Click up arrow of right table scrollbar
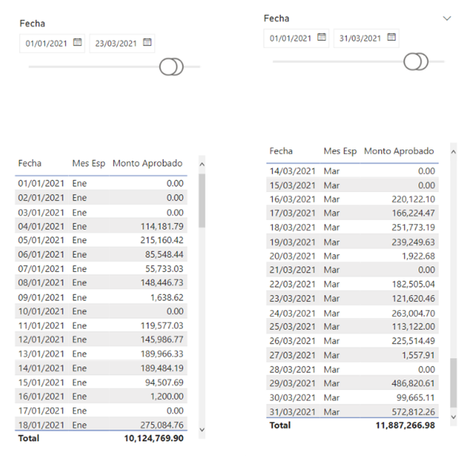The image size is (476, 459). (453, 152)
